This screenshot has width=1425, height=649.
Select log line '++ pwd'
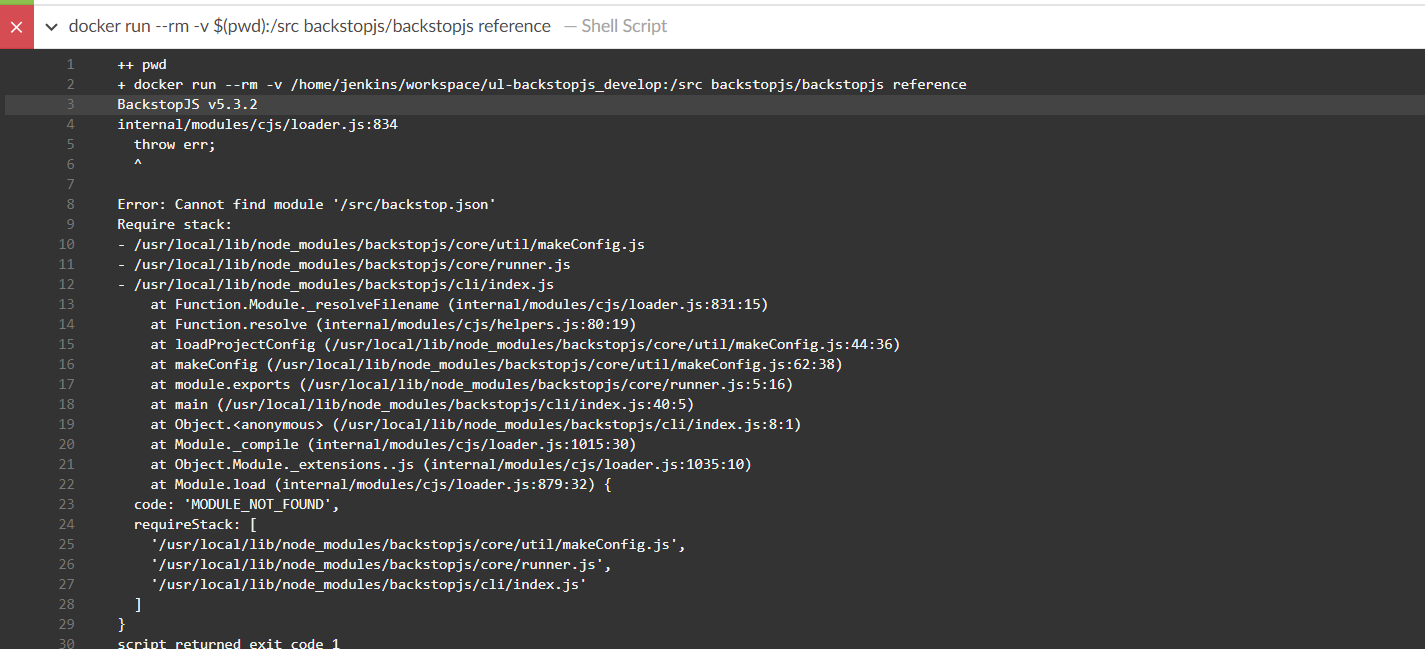click(142, 64)
